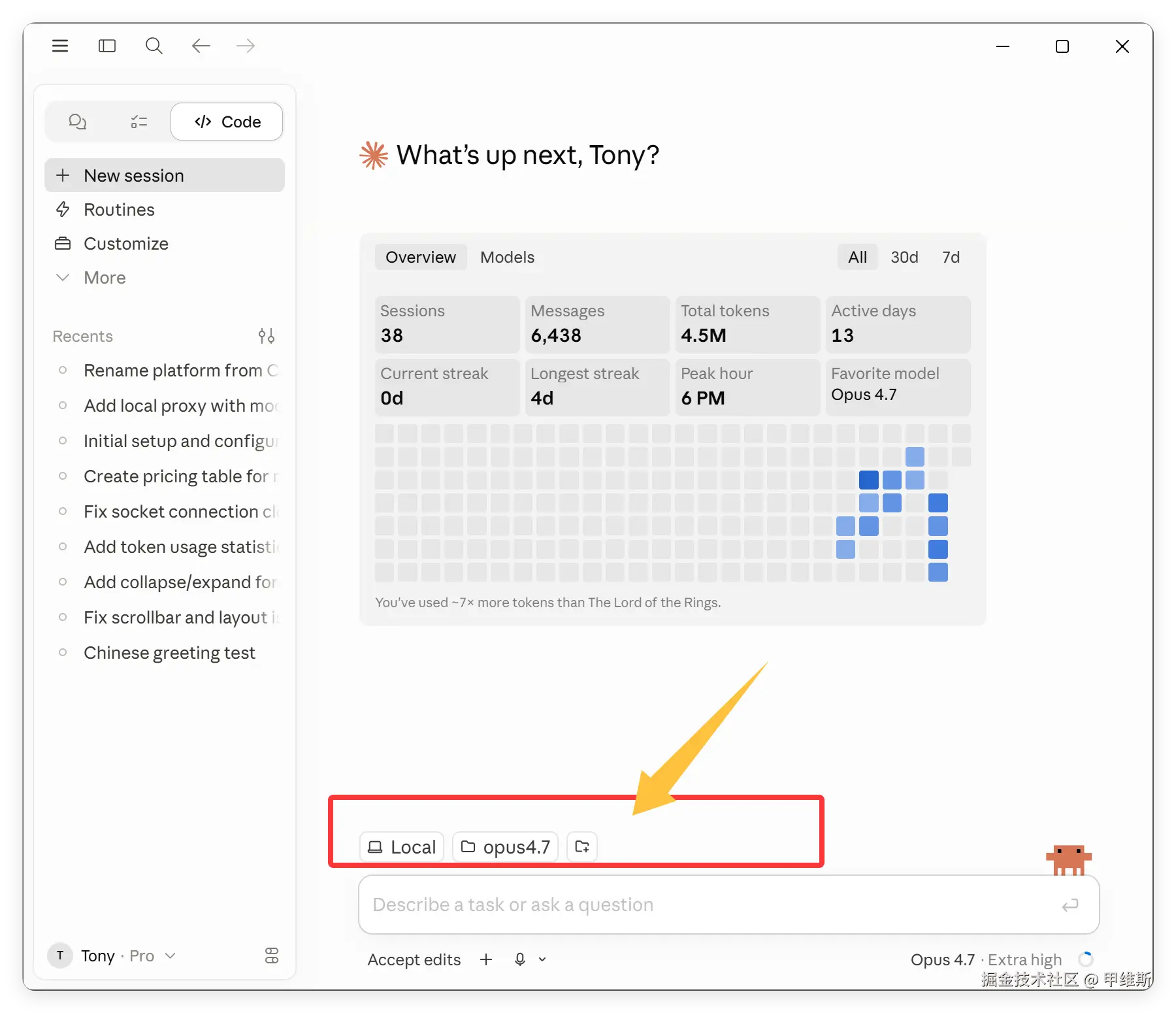Open the Opus 4.7 Extra high model selector
Viewport: 1176px width, 1013px height.
tap(986, 959)
